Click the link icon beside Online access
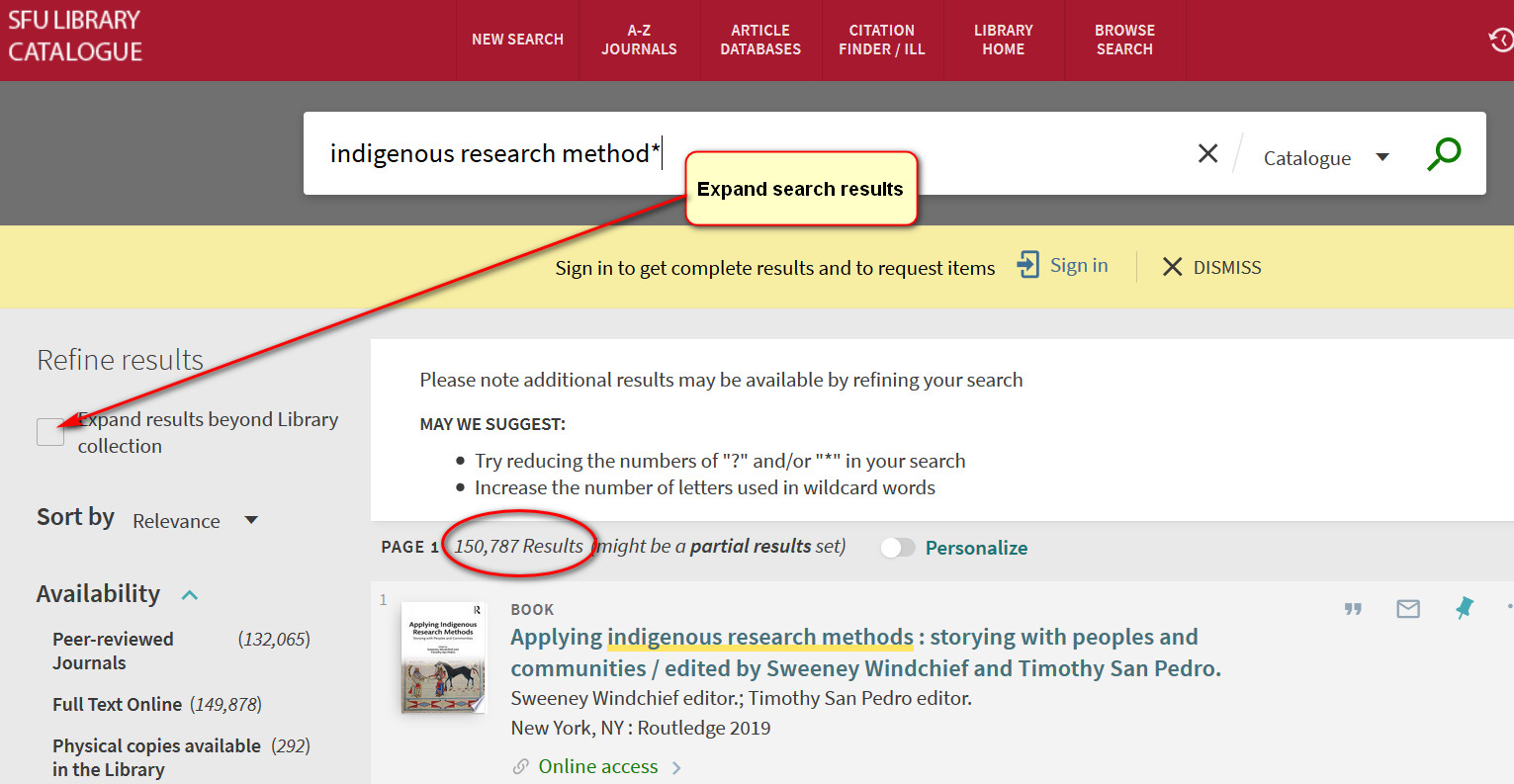 [521, 767]
